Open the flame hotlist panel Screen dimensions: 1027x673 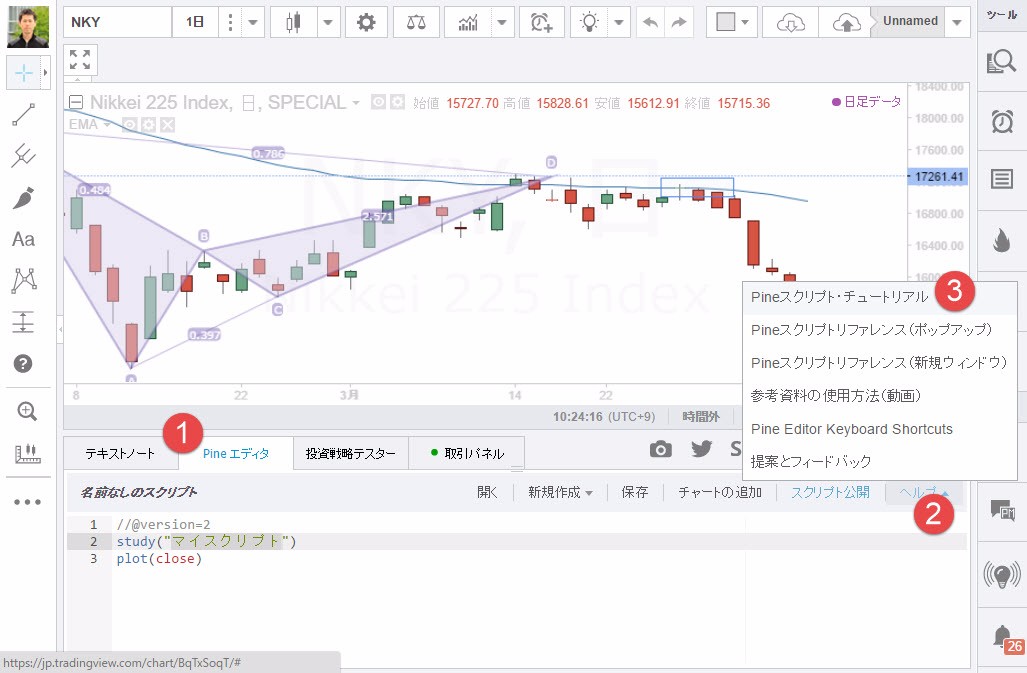coord(1001,240)
